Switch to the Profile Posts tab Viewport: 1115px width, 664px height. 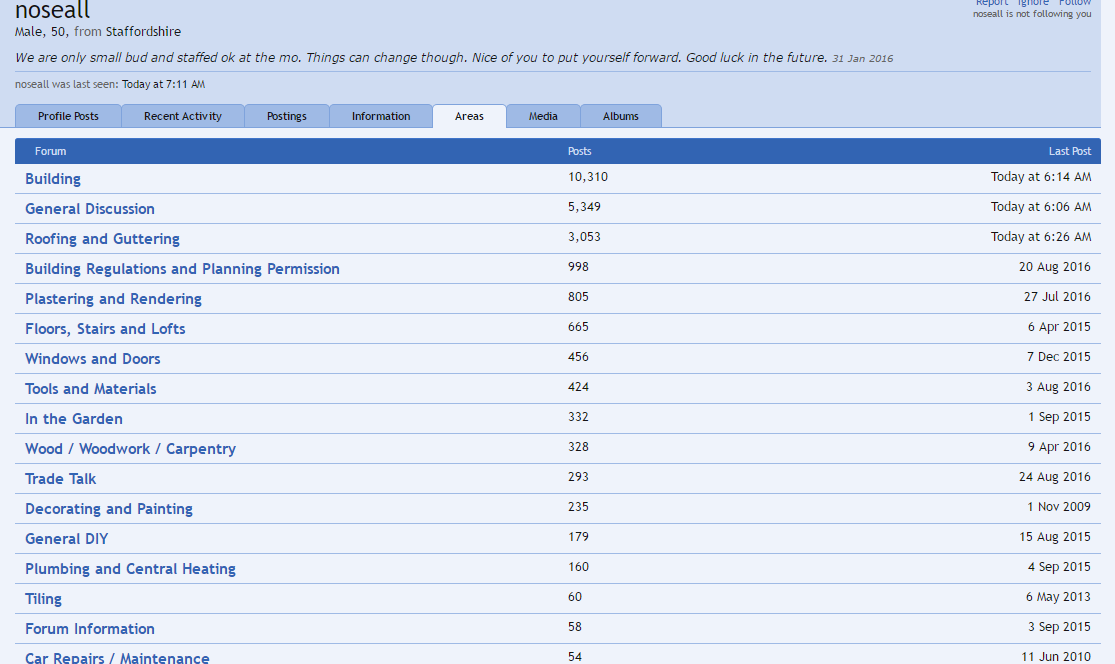click(x=68, y=116)
